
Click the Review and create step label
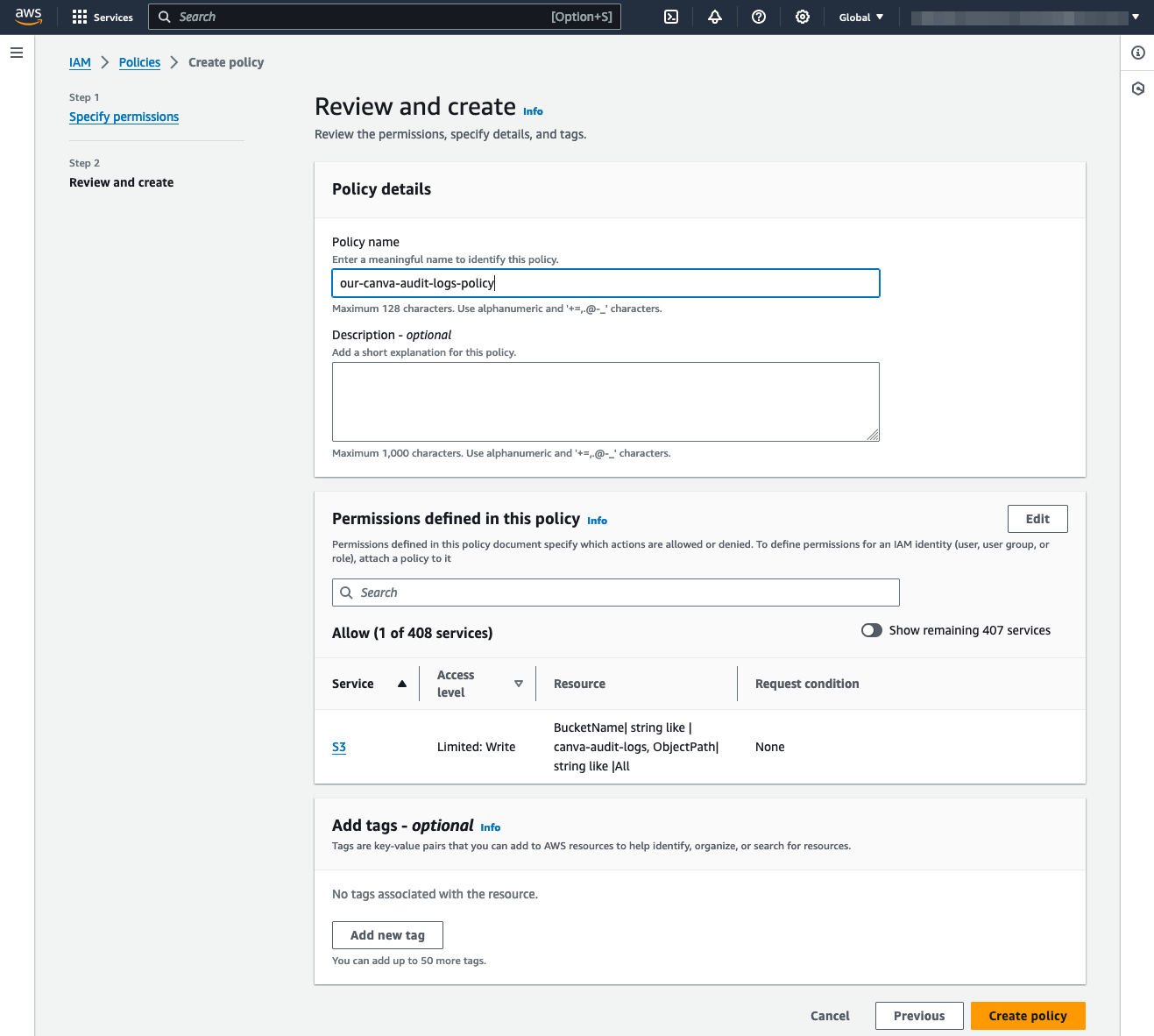(x=121, y=182)
